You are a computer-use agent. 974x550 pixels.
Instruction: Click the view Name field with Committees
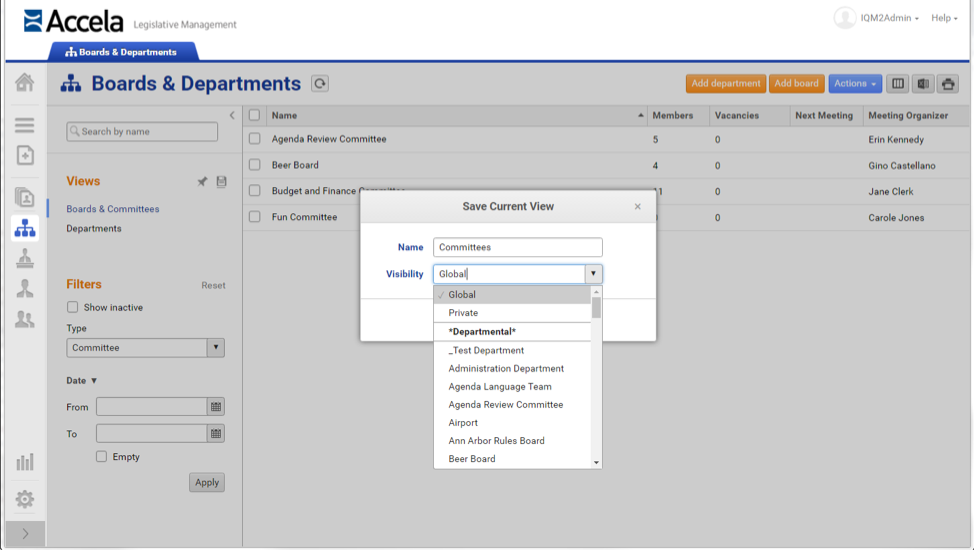click(x=517, y=247)
